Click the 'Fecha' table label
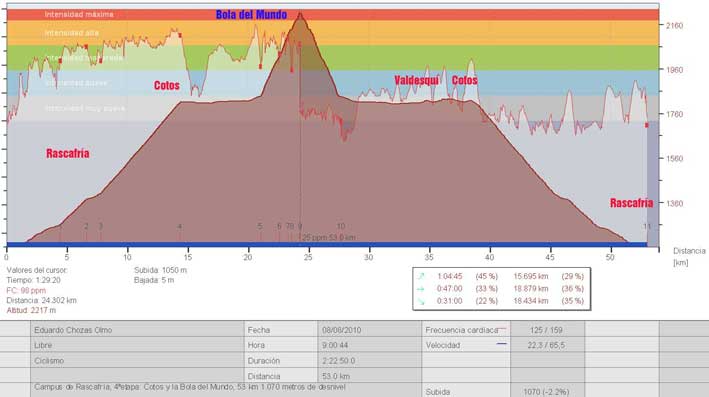This screenshot has height=397, width=709. click(x=259, y=330)
